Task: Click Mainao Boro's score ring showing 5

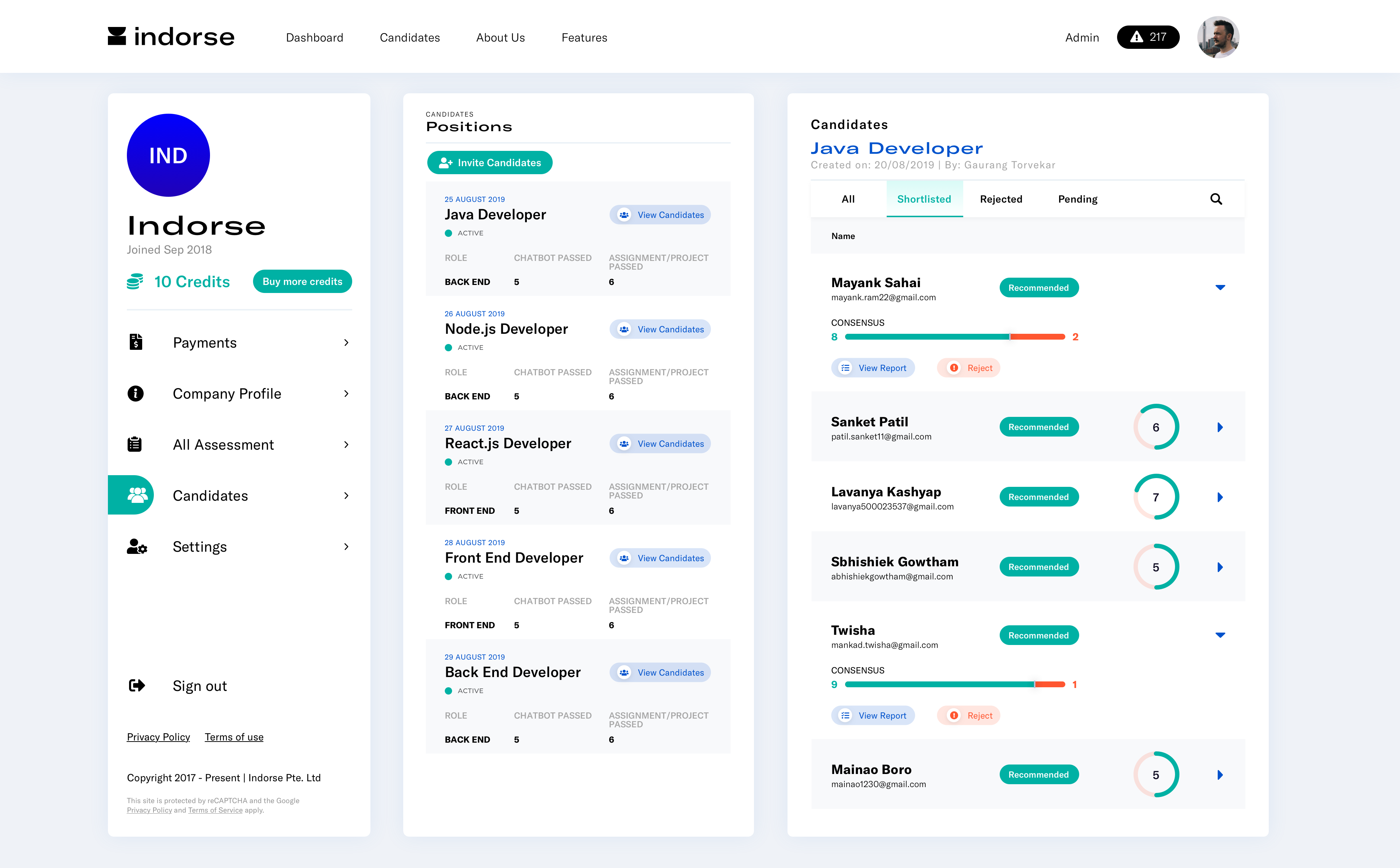Action: click(1156, 775)
